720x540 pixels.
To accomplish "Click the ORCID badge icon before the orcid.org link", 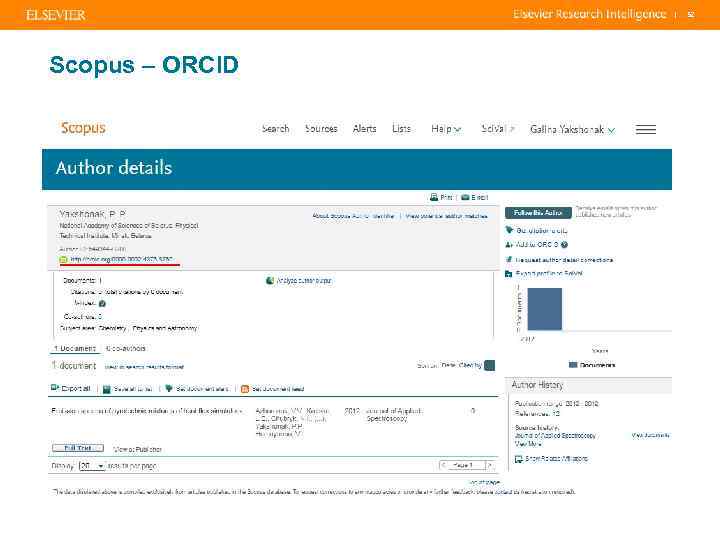I will pos(63,259).
